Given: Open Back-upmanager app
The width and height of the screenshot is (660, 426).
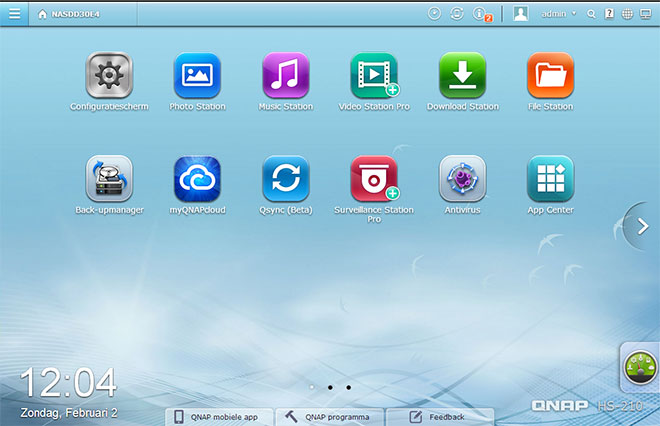Looking at the screenshot, I should click(109, 178).
